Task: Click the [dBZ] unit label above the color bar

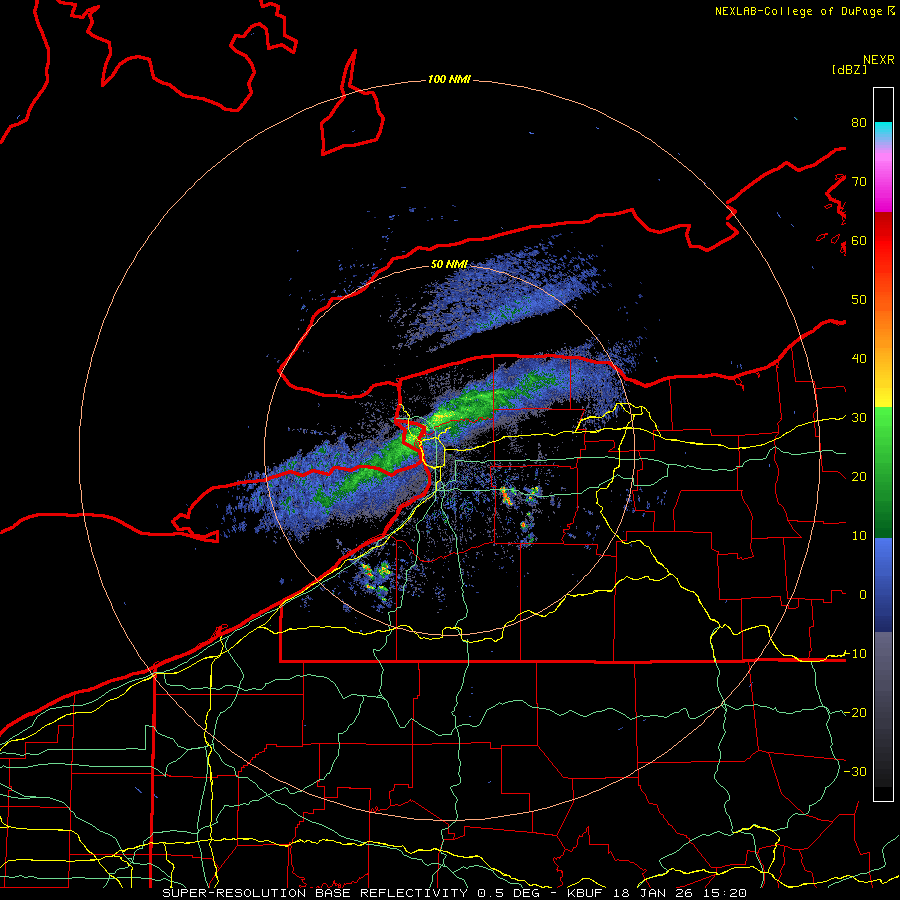Action: coord(849,69)
